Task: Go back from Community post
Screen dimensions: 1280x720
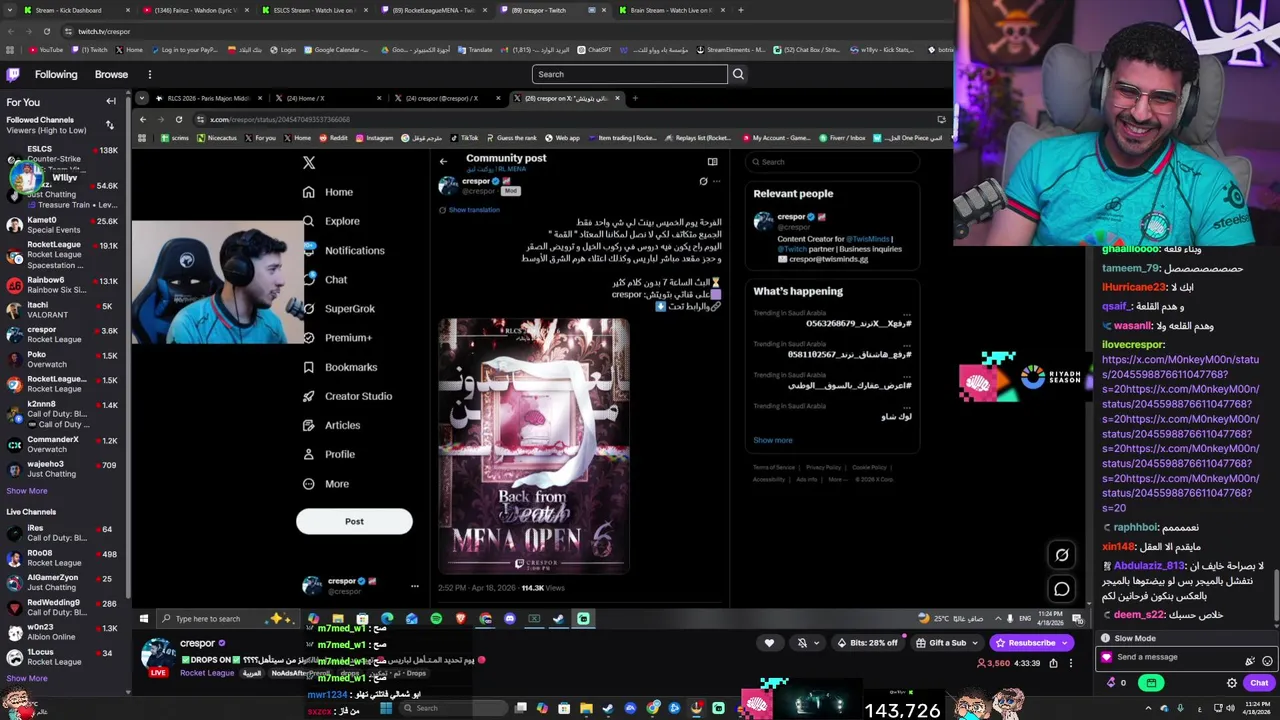Action: (443, 161)
